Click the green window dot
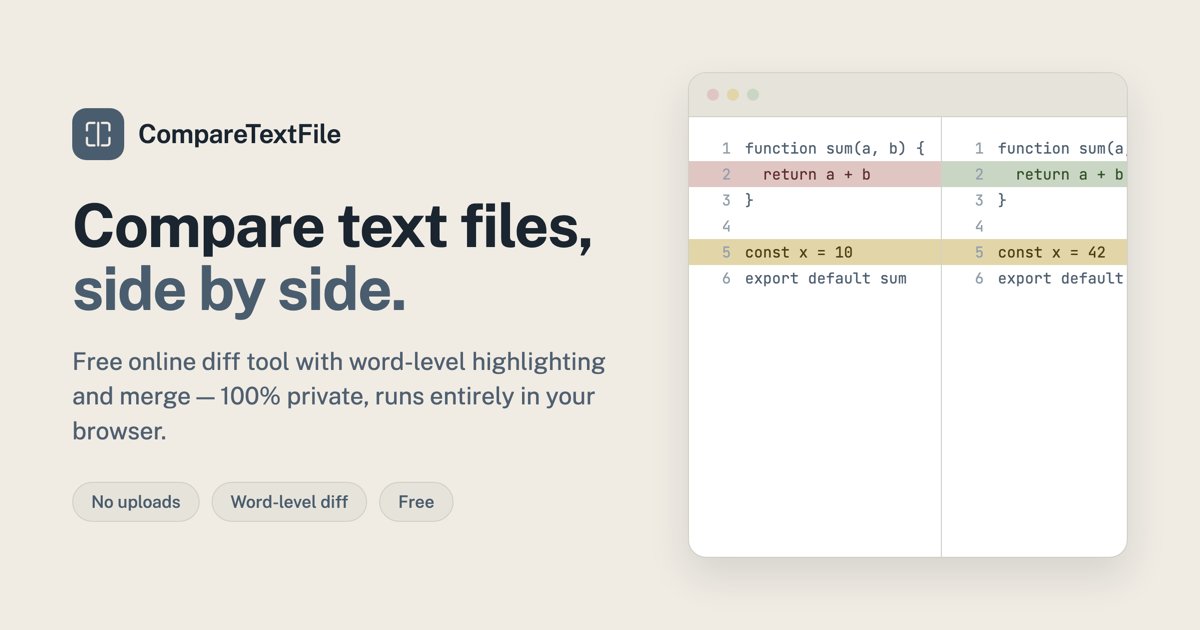The width and height of the screenshot is (1200, 630). click(x=753, y=95)
